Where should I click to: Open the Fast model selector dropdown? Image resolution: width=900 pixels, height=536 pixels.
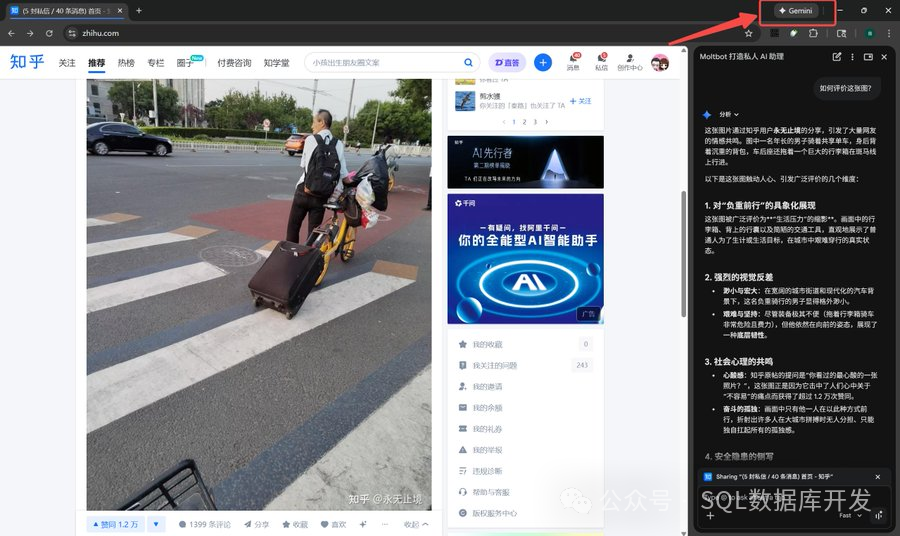[x=850, y=515]
